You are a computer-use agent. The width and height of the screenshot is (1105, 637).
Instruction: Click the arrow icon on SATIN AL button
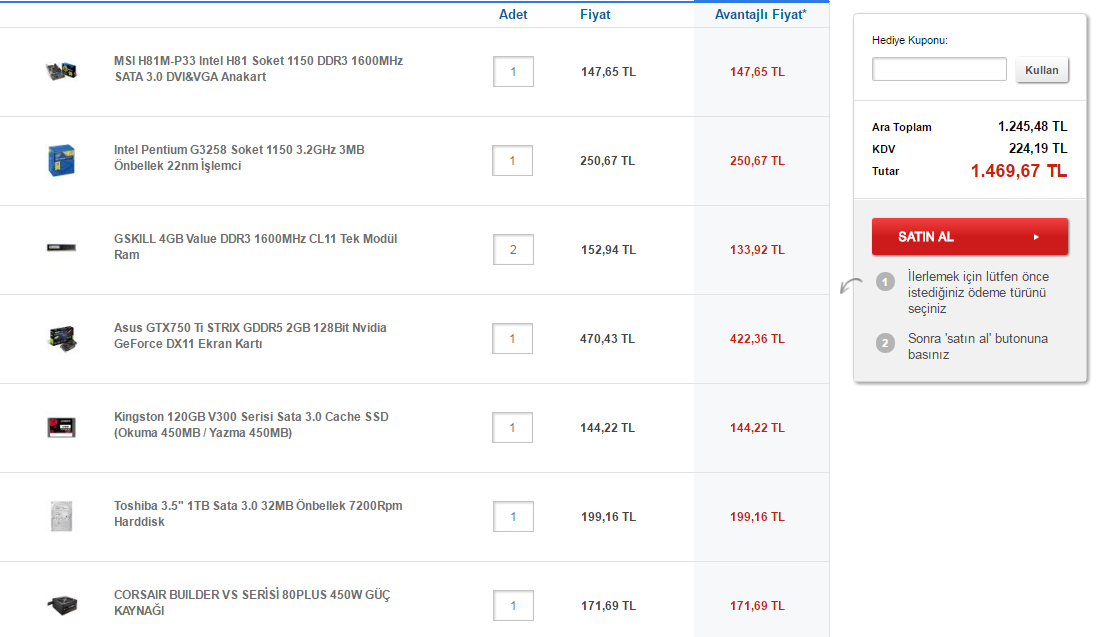click(1036, 237)
